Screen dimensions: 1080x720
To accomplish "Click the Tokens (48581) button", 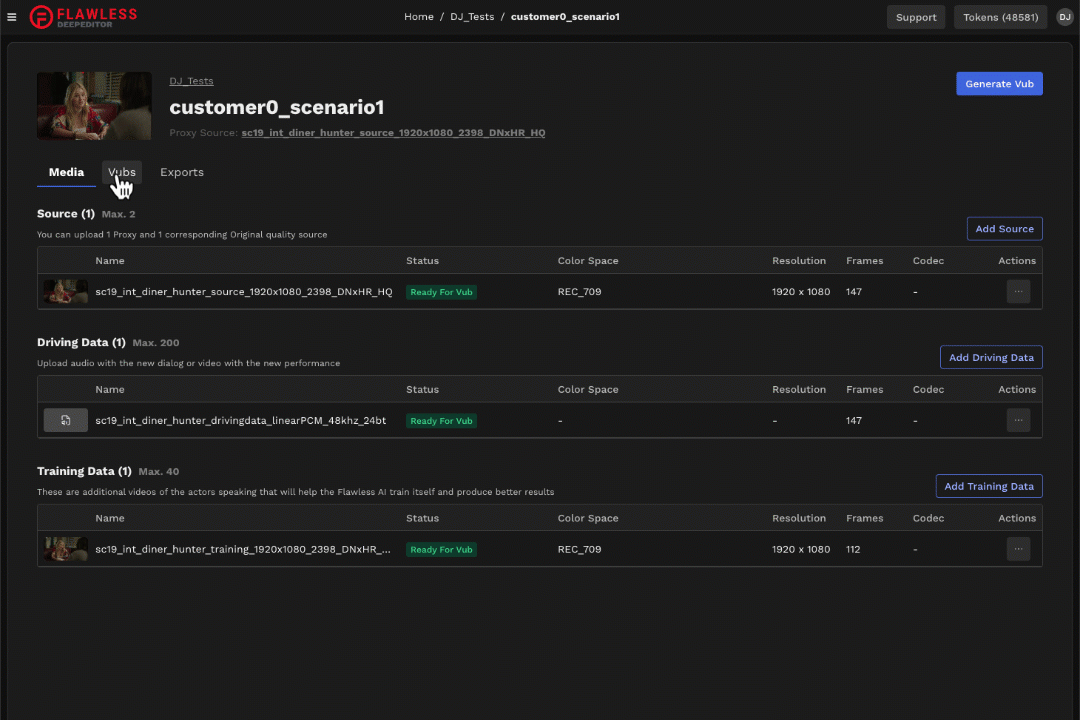I will [x=1001, y=17].
